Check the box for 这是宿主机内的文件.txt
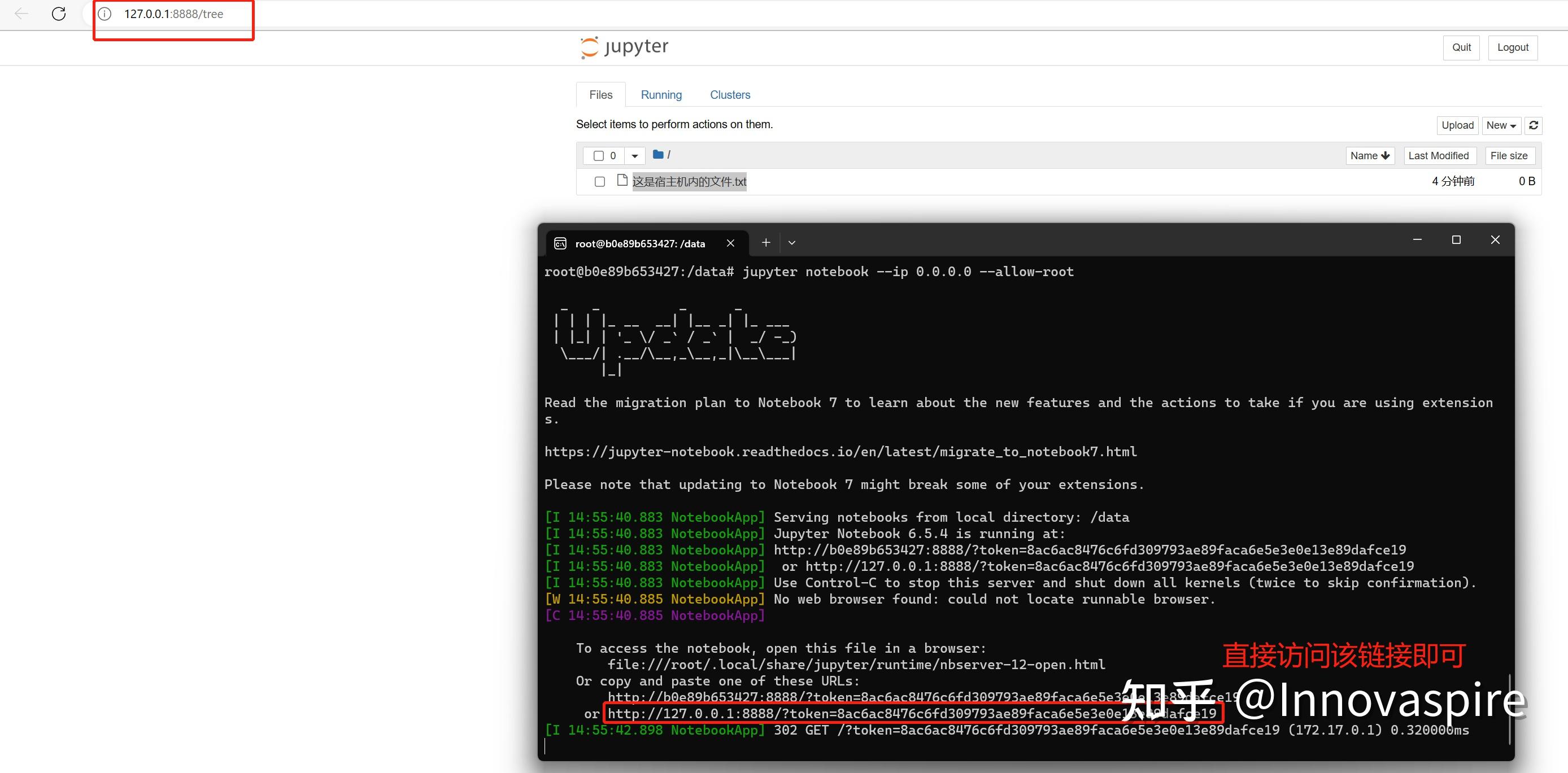1568x773 pixels. pyautogui.click(x=599, y=181)
